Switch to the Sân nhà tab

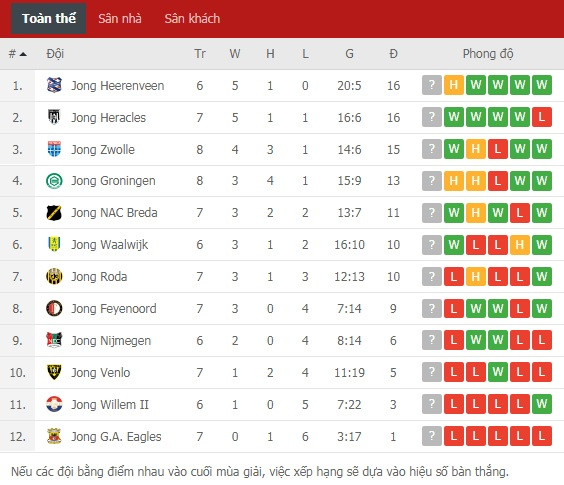pyautogui.click(x=120, y=18)
